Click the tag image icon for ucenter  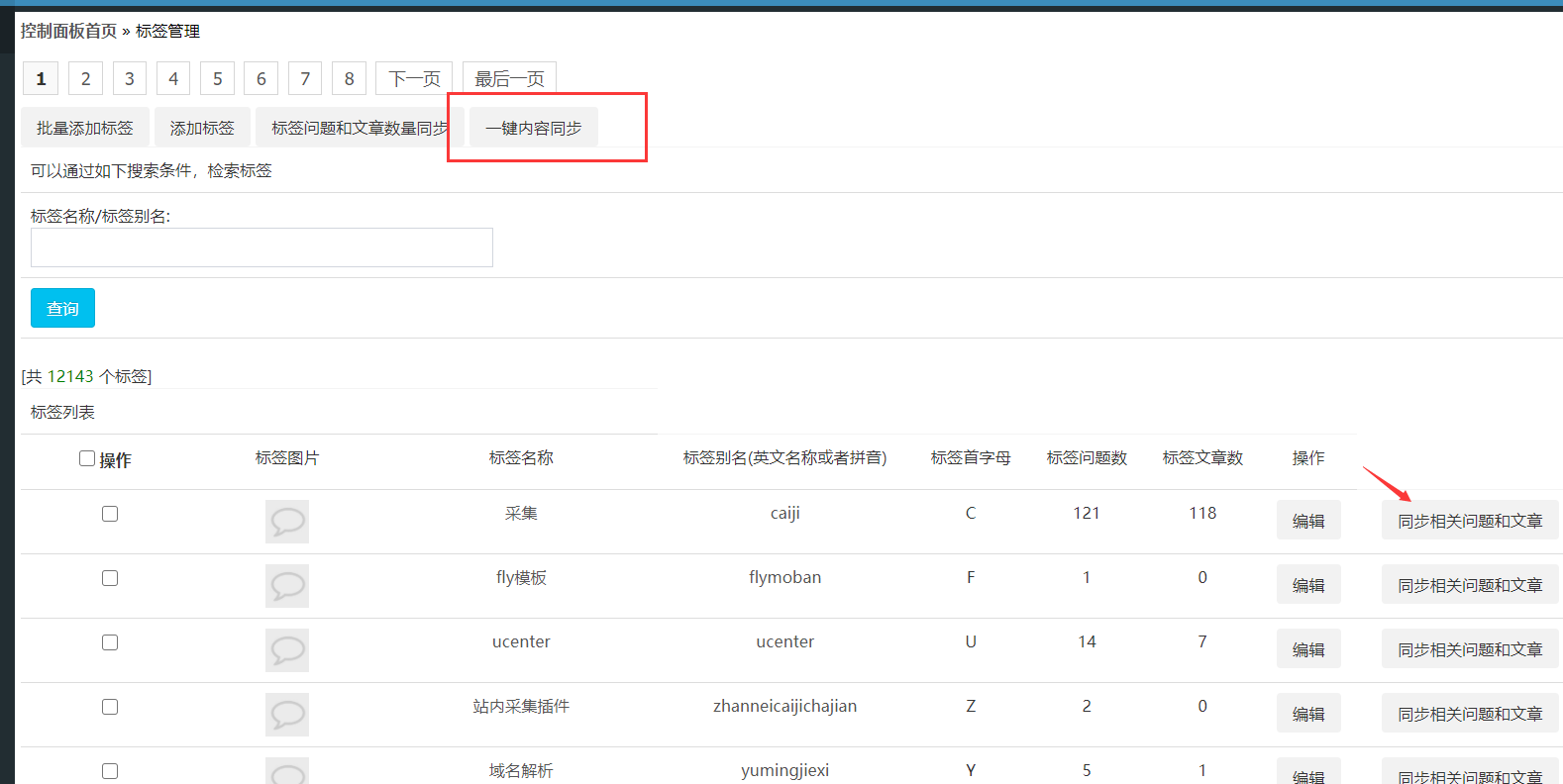click(x=287, y=650)
